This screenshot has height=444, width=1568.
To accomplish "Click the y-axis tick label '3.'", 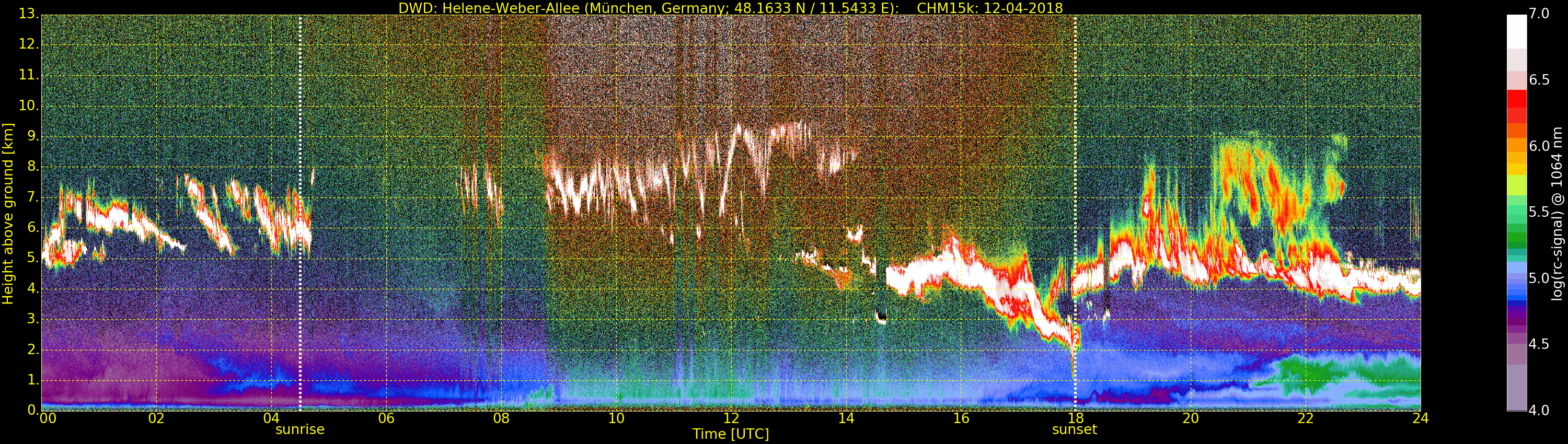I will click(x=33, y=319).
